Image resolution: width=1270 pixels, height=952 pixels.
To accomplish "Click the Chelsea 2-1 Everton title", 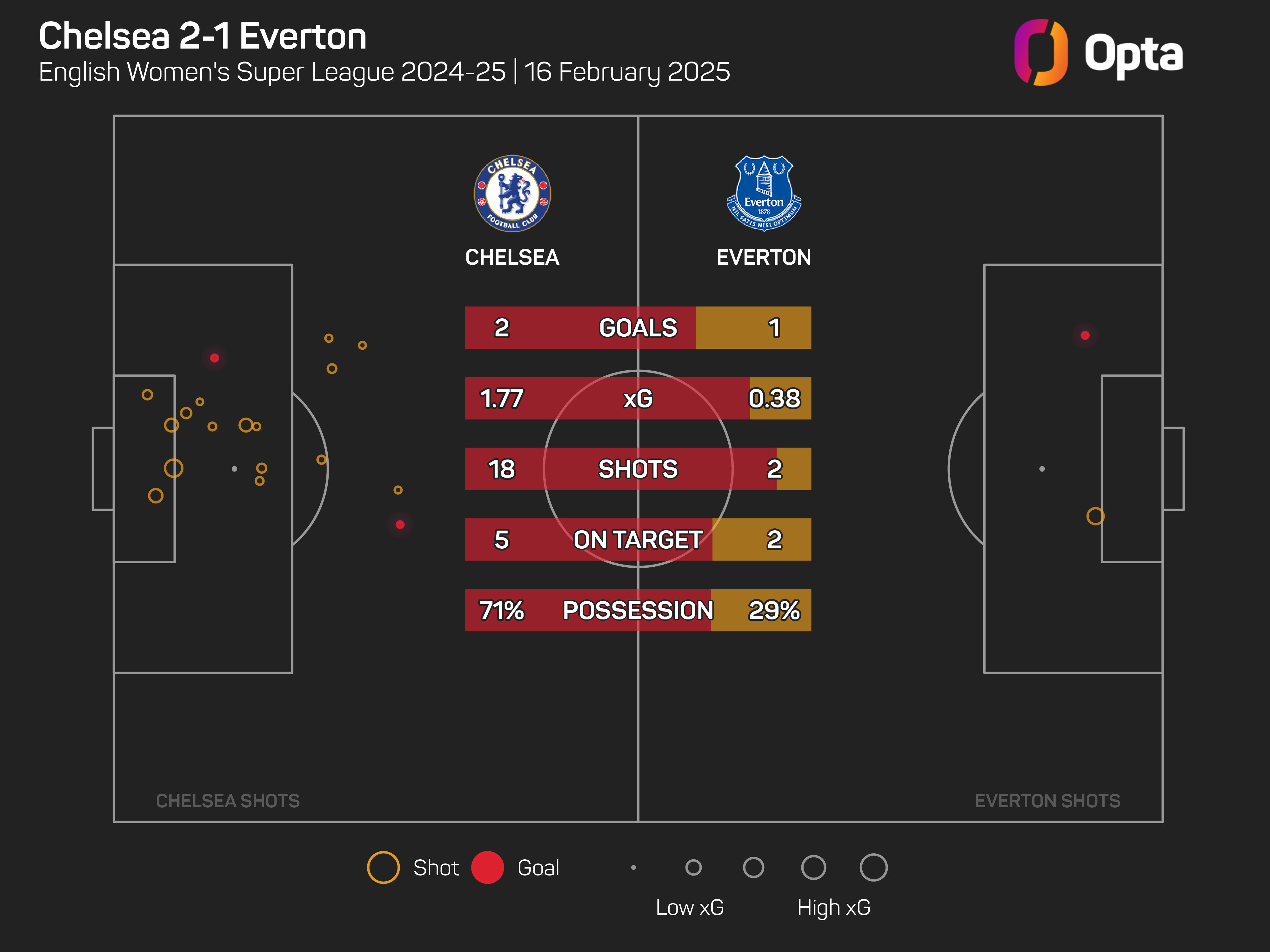I will pyautogui.click(x=202, y=36).
